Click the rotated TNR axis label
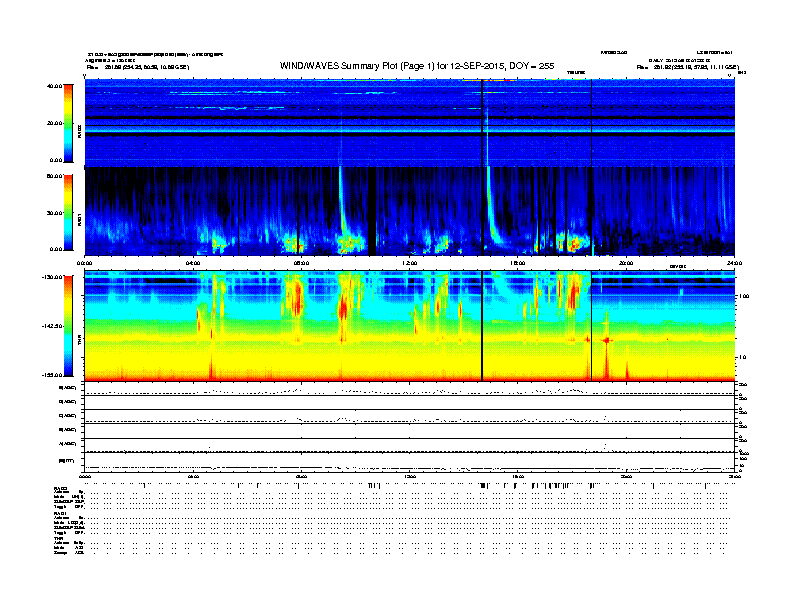 (x=79, y=341)
